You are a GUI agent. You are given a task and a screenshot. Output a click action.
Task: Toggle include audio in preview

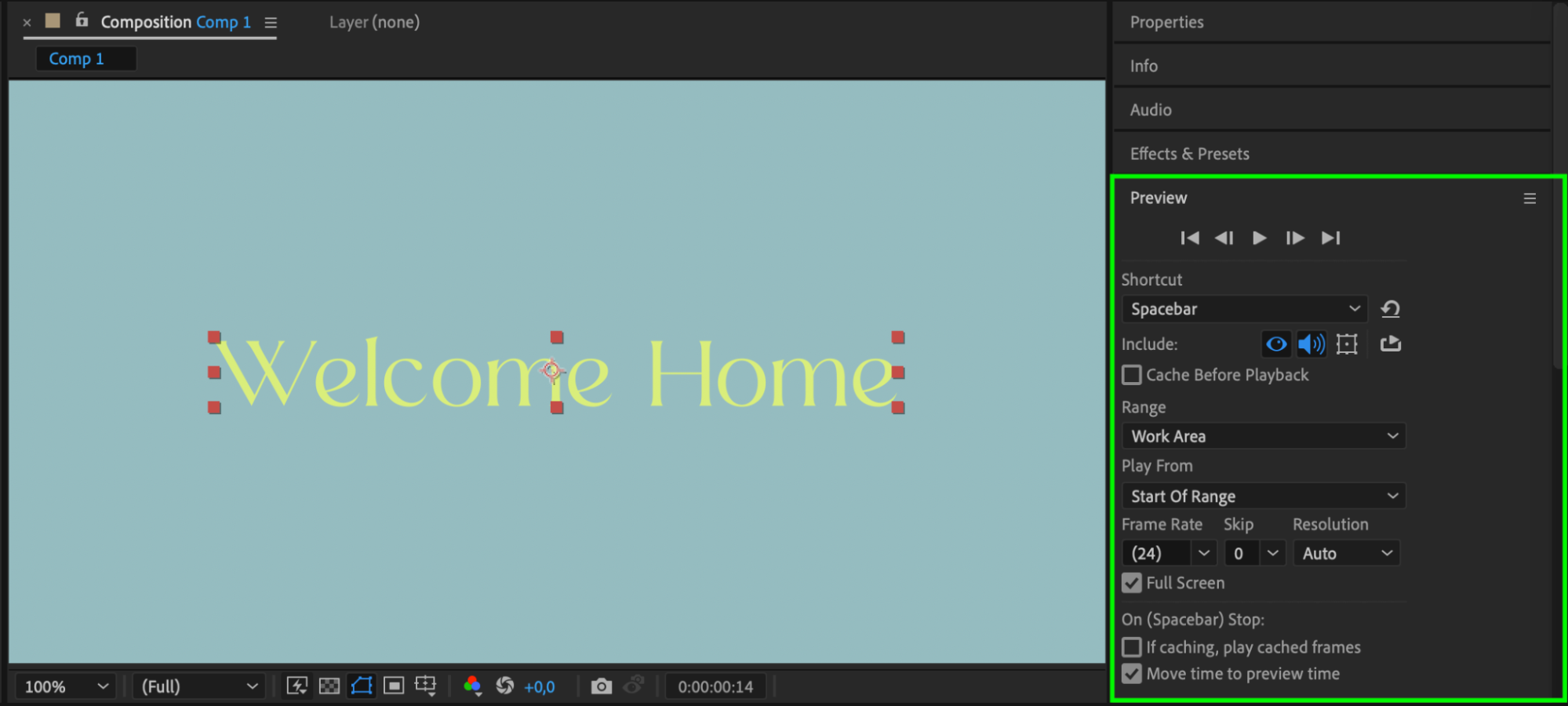1311,344
